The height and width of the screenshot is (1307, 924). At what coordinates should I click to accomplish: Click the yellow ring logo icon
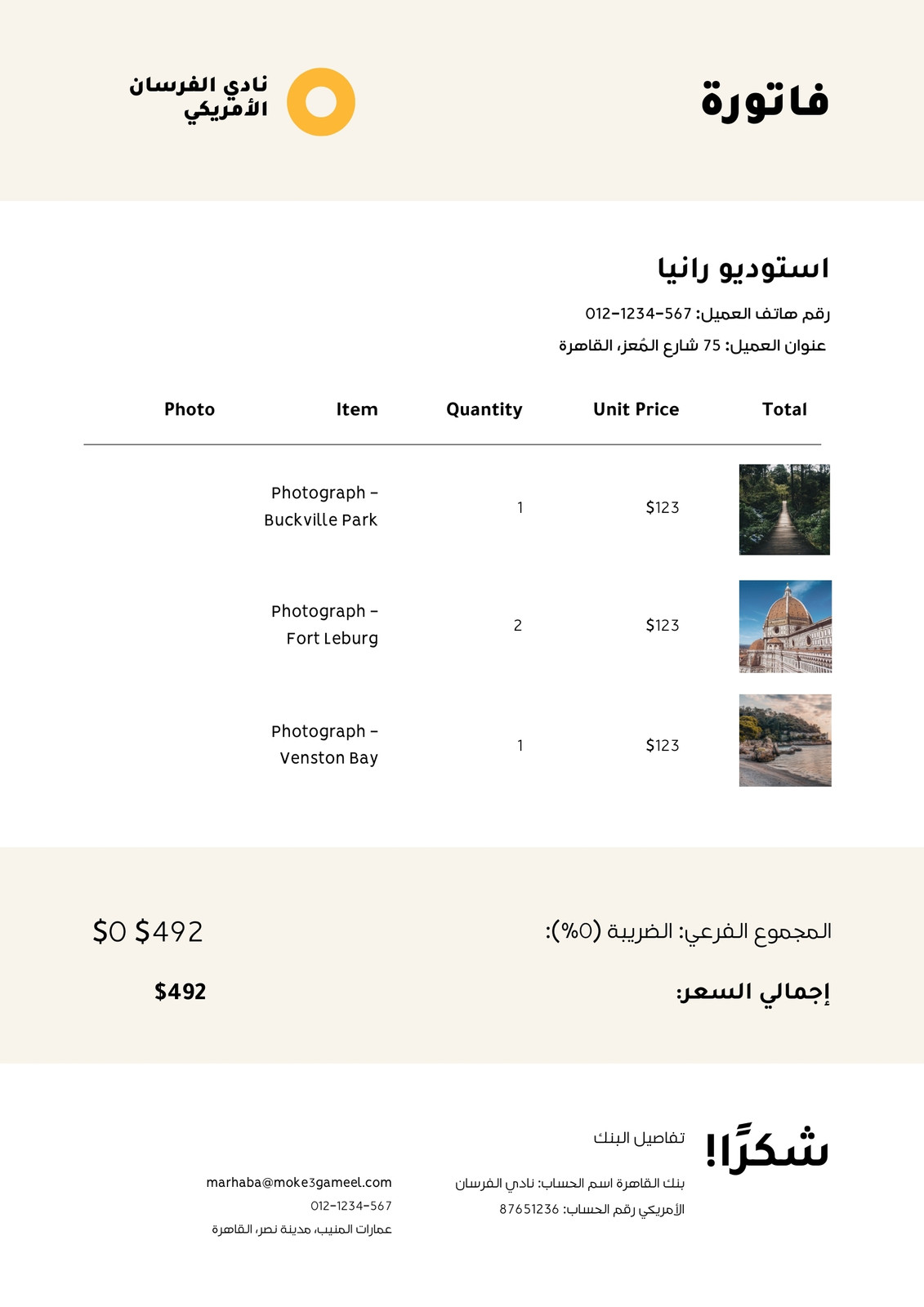point(321,102)
